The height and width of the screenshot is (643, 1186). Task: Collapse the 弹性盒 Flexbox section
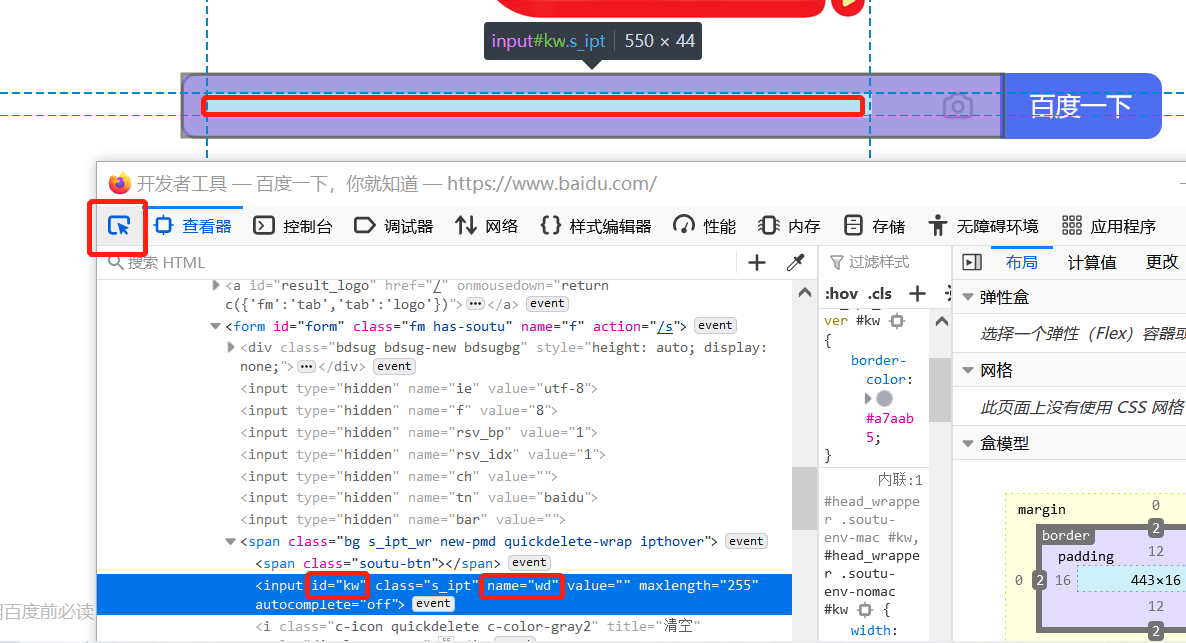pyautogui.click(x=967, y=297)
